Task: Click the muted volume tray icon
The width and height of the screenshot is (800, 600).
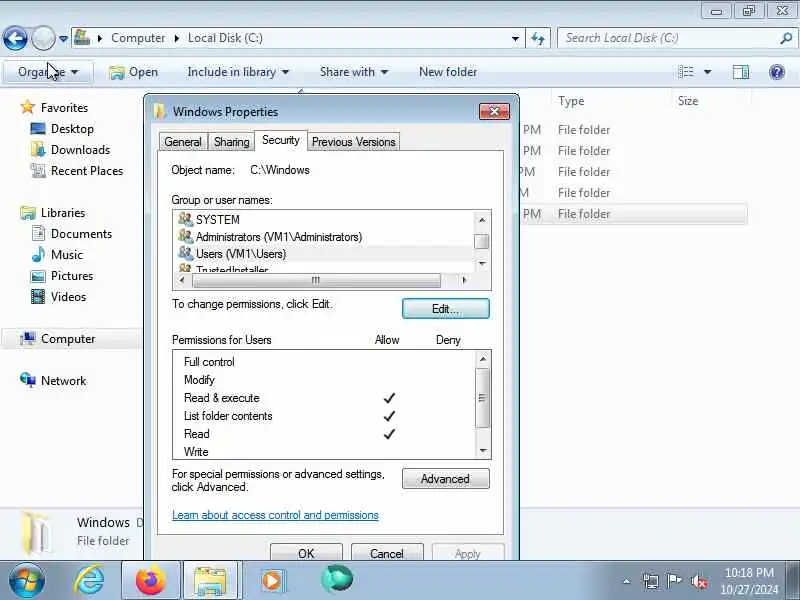Action: [698, 581]
